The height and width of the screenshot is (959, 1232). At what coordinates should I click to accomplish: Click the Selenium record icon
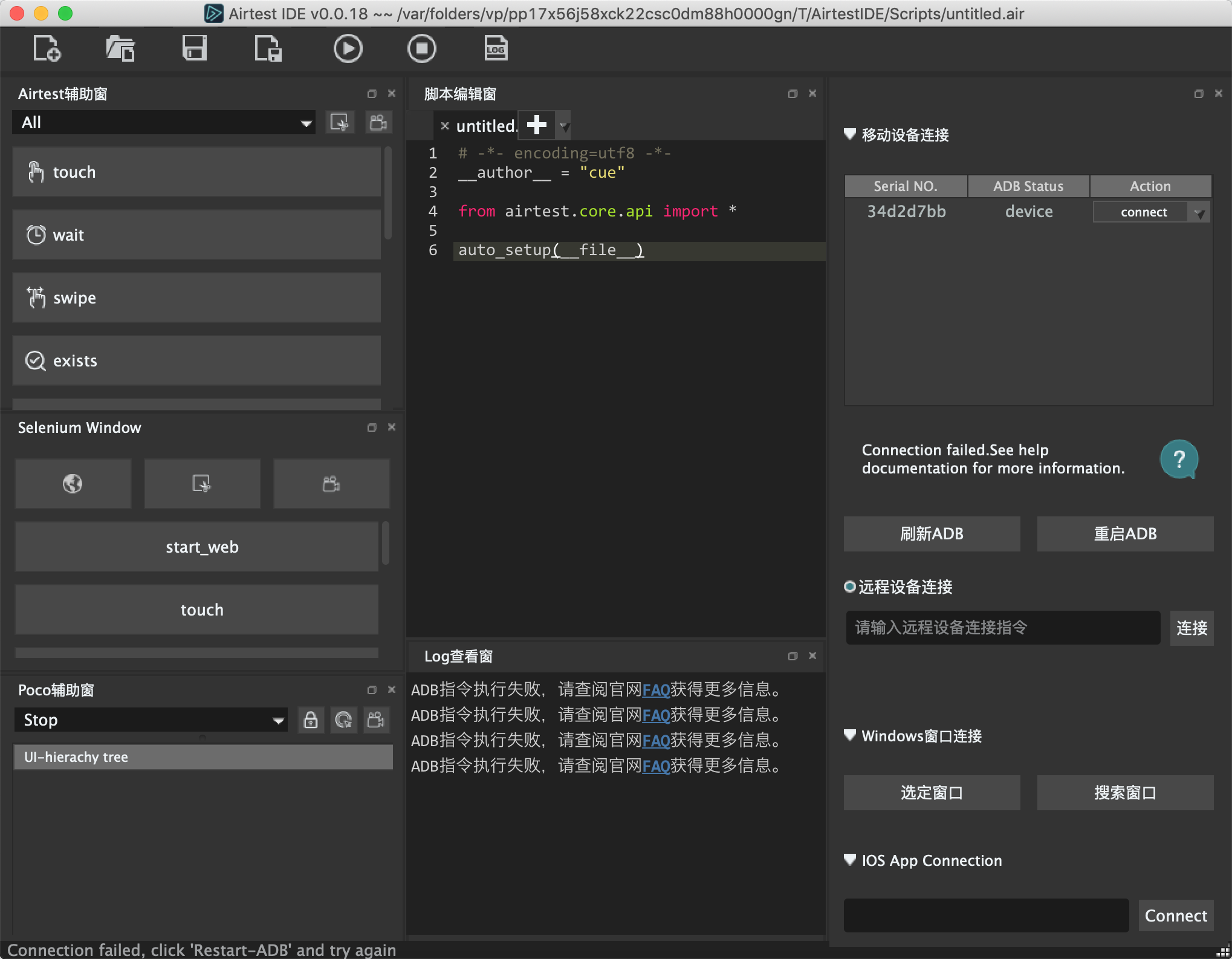[x=331, y=484]
